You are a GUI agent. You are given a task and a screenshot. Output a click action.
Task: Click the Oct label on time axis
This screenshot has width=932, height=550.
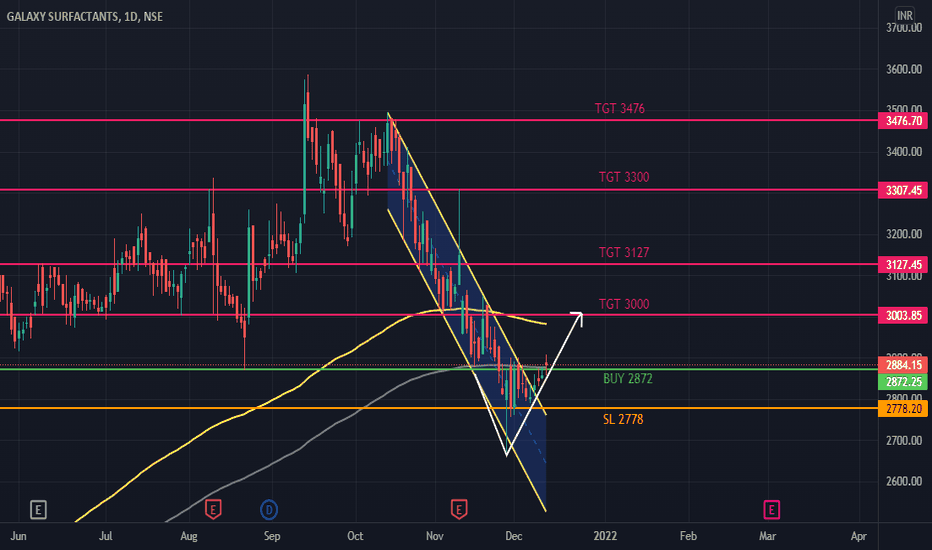[355, 536]
